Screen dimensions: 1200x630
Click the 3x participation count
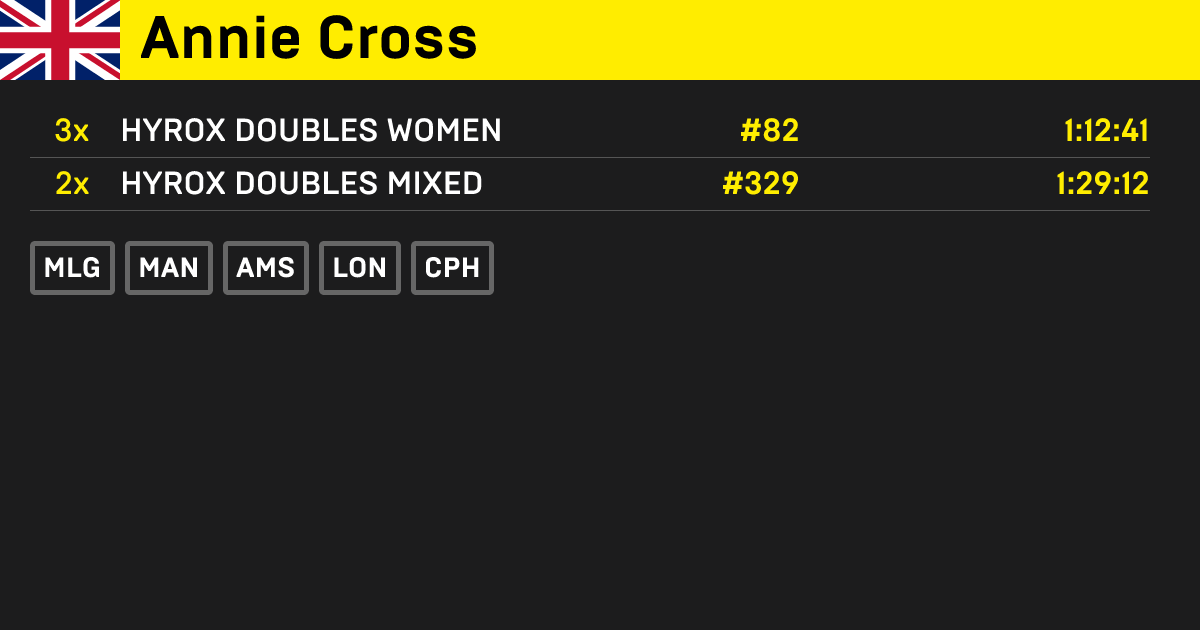point(72,130)
